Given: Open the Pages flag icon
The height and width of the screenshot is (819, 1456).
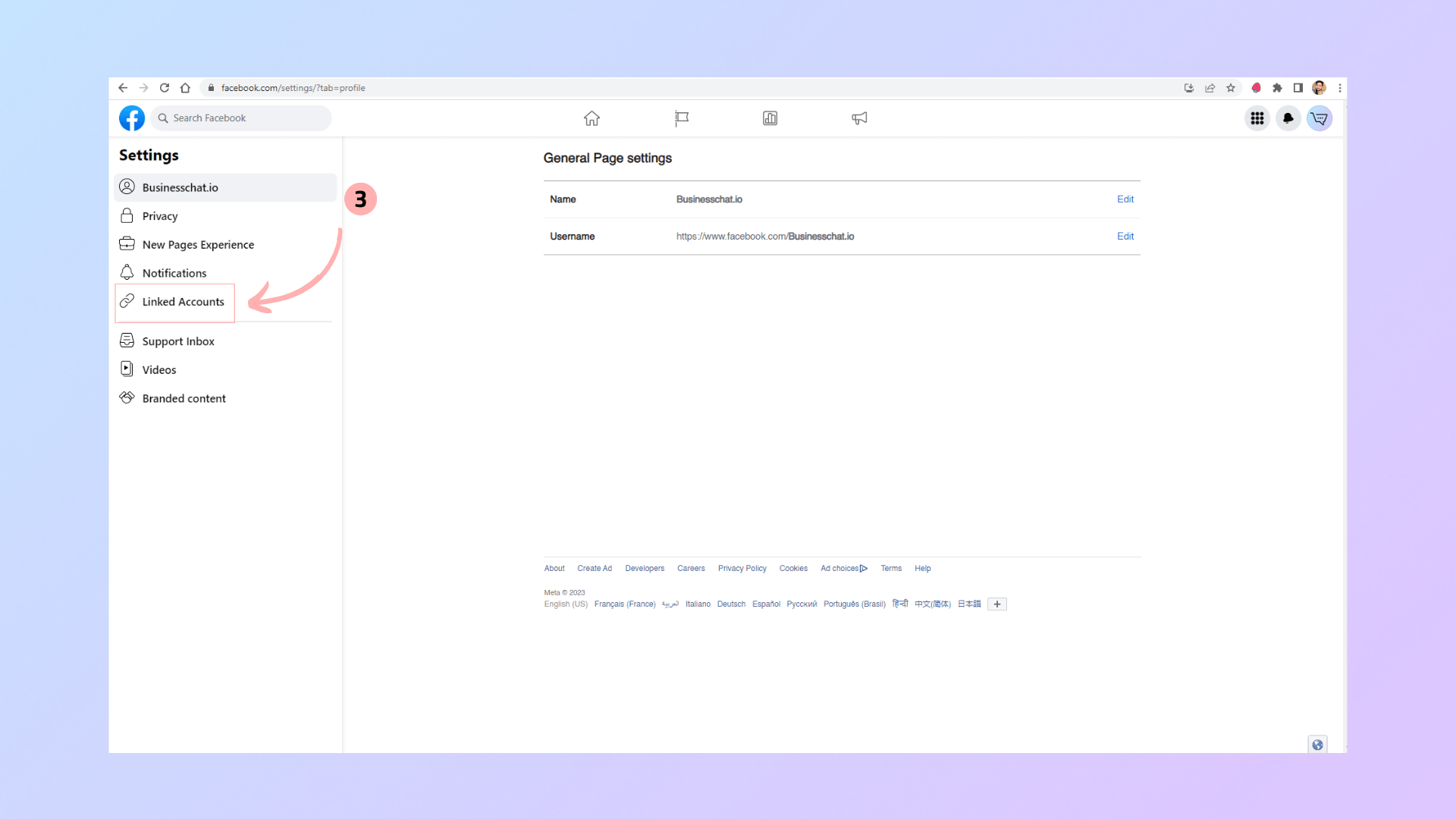Looking at the screenshot, I should tap(681, 118).
